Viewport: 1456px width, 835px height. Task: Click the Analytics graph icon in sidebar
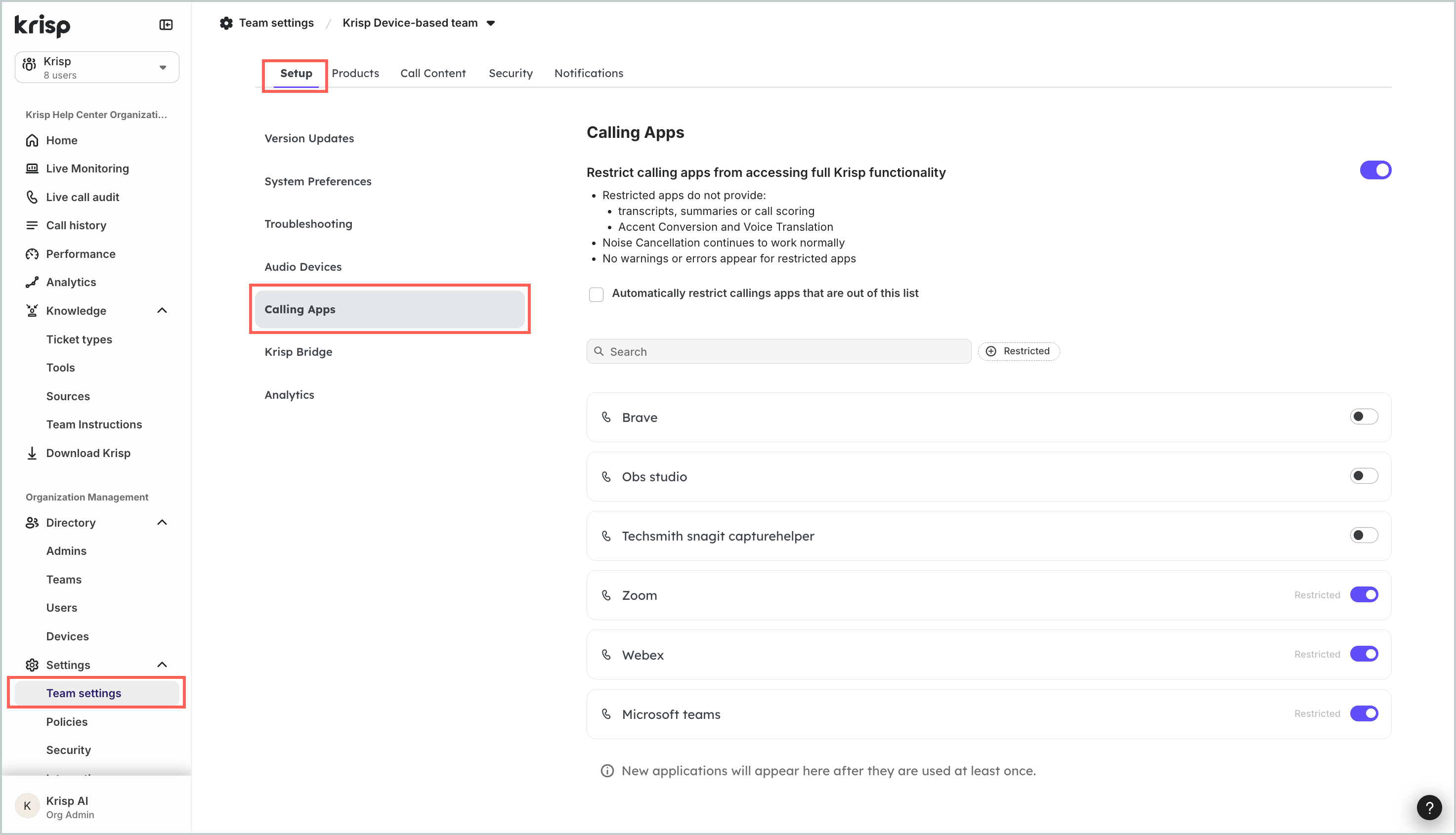pyautogui.click(x=32, y=282)
